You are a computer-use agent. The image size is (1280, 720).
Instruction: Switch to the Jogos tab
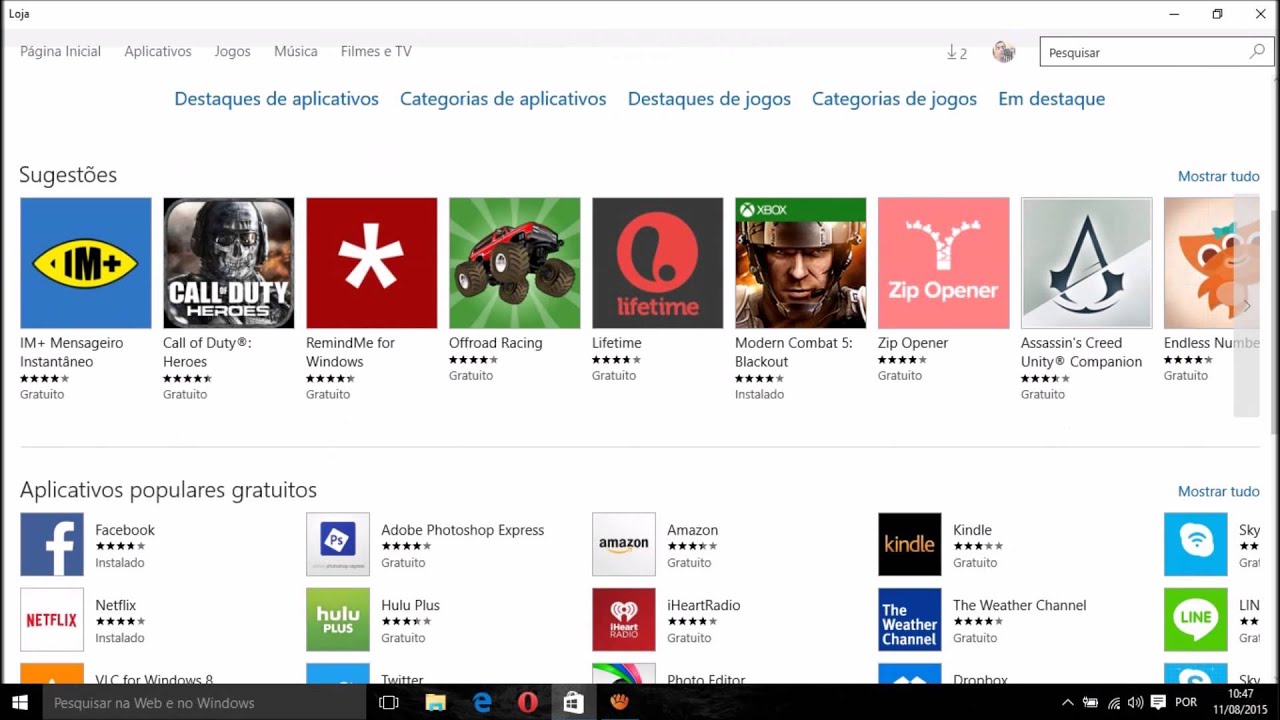click(x=232, y=51)
